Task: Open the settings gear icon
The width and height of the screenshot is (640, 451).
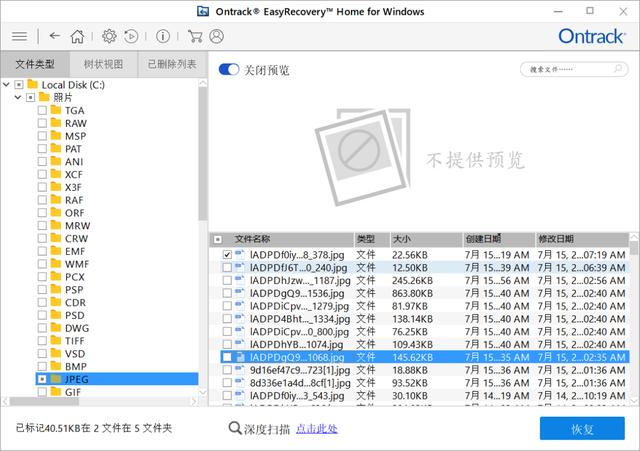Action: tap(109, 36)
